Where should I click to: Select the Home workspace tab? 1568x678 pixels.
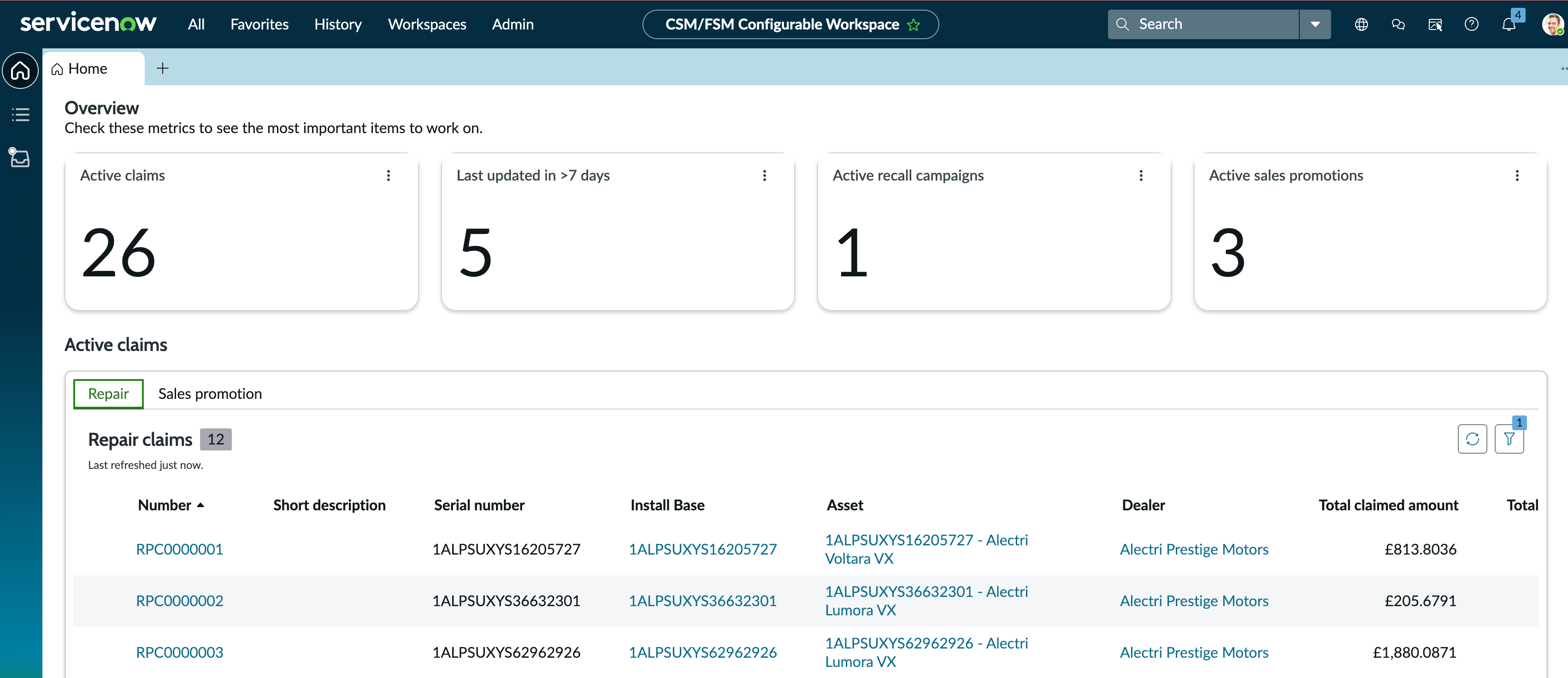point(93,69)
